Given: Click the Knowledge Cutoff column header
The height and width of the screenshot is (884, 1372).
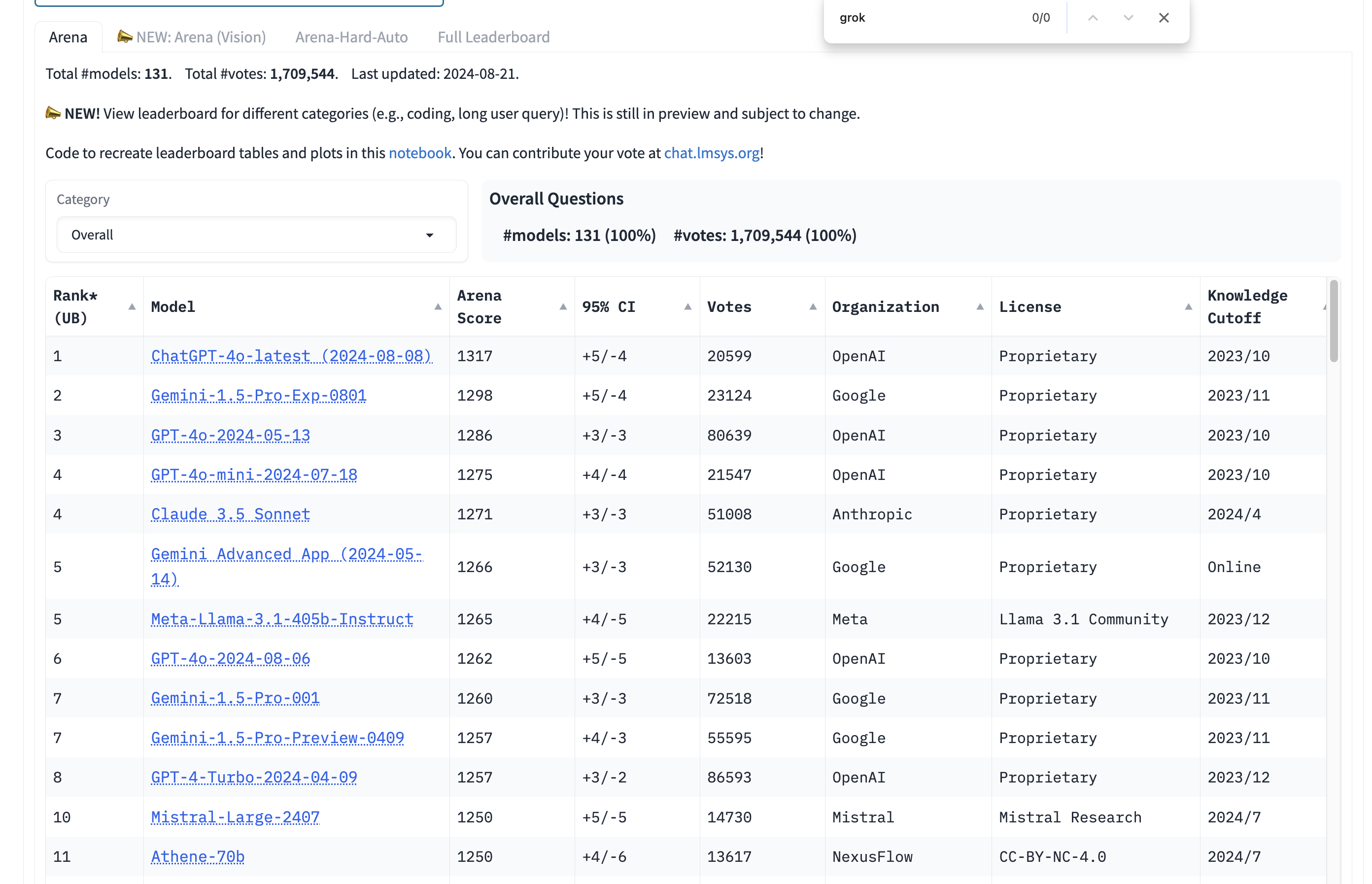Looking at the screenshot, I should click(1263, 306).
